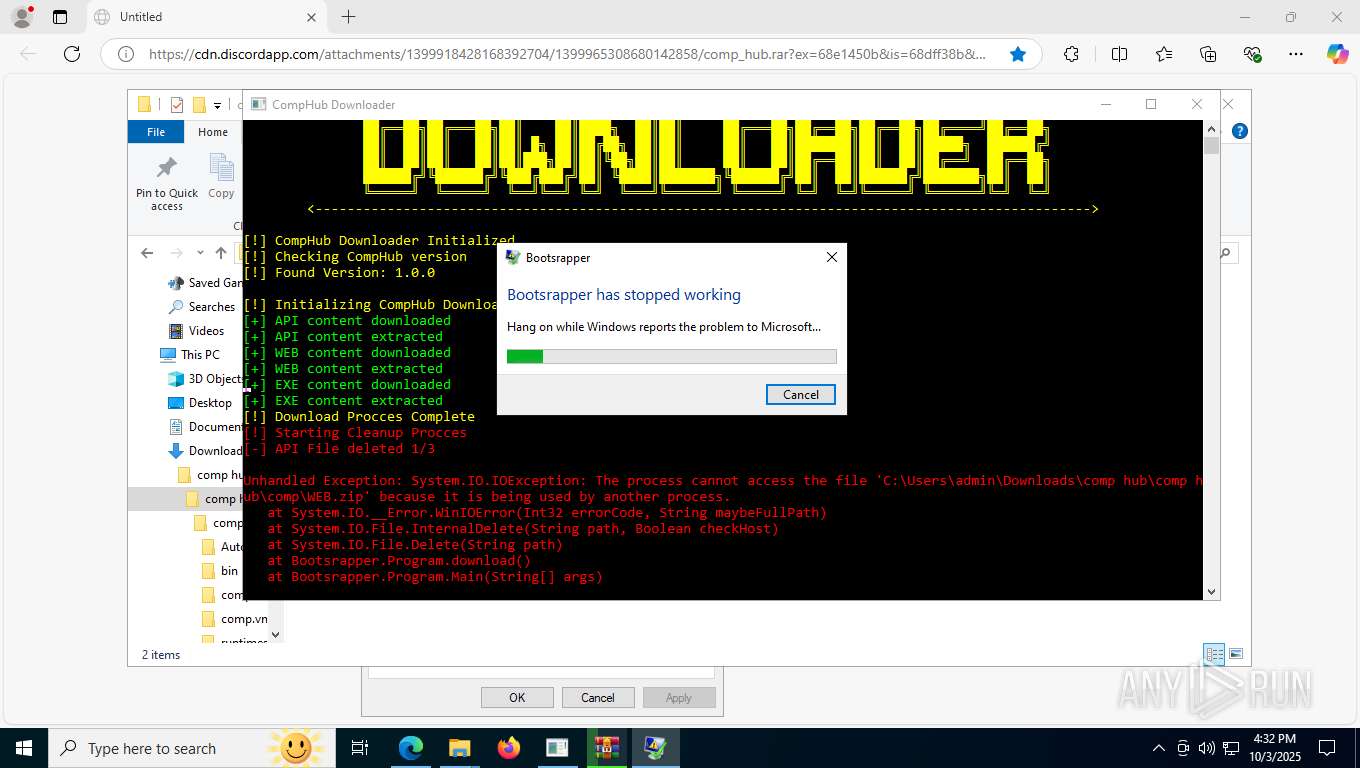Screen dimensions: 1360x768
Task: Show hidden system tray icons
Action: tap(1159, 748)
